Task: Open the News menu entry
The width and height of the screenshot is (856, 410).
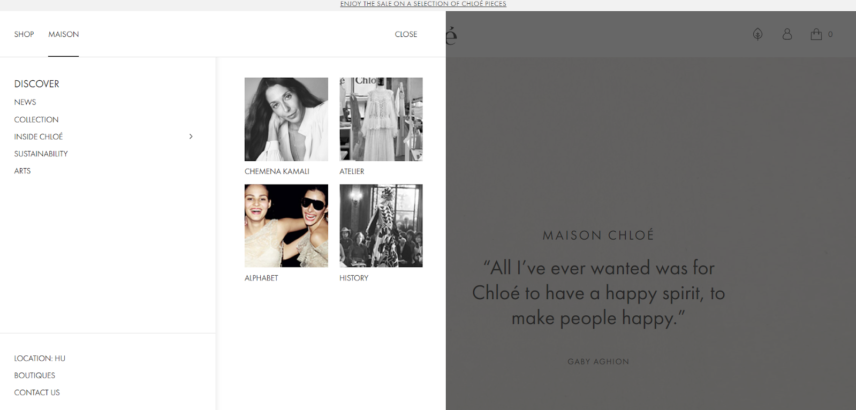Action: pyautogui.click(x=25, y=102)
